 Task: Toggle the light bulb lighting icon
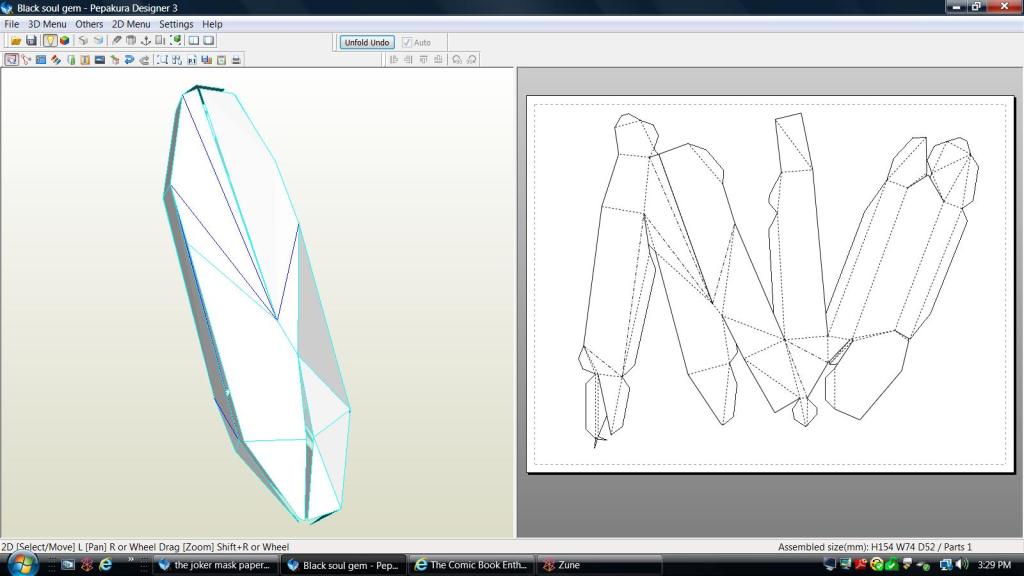click(50, 41)
